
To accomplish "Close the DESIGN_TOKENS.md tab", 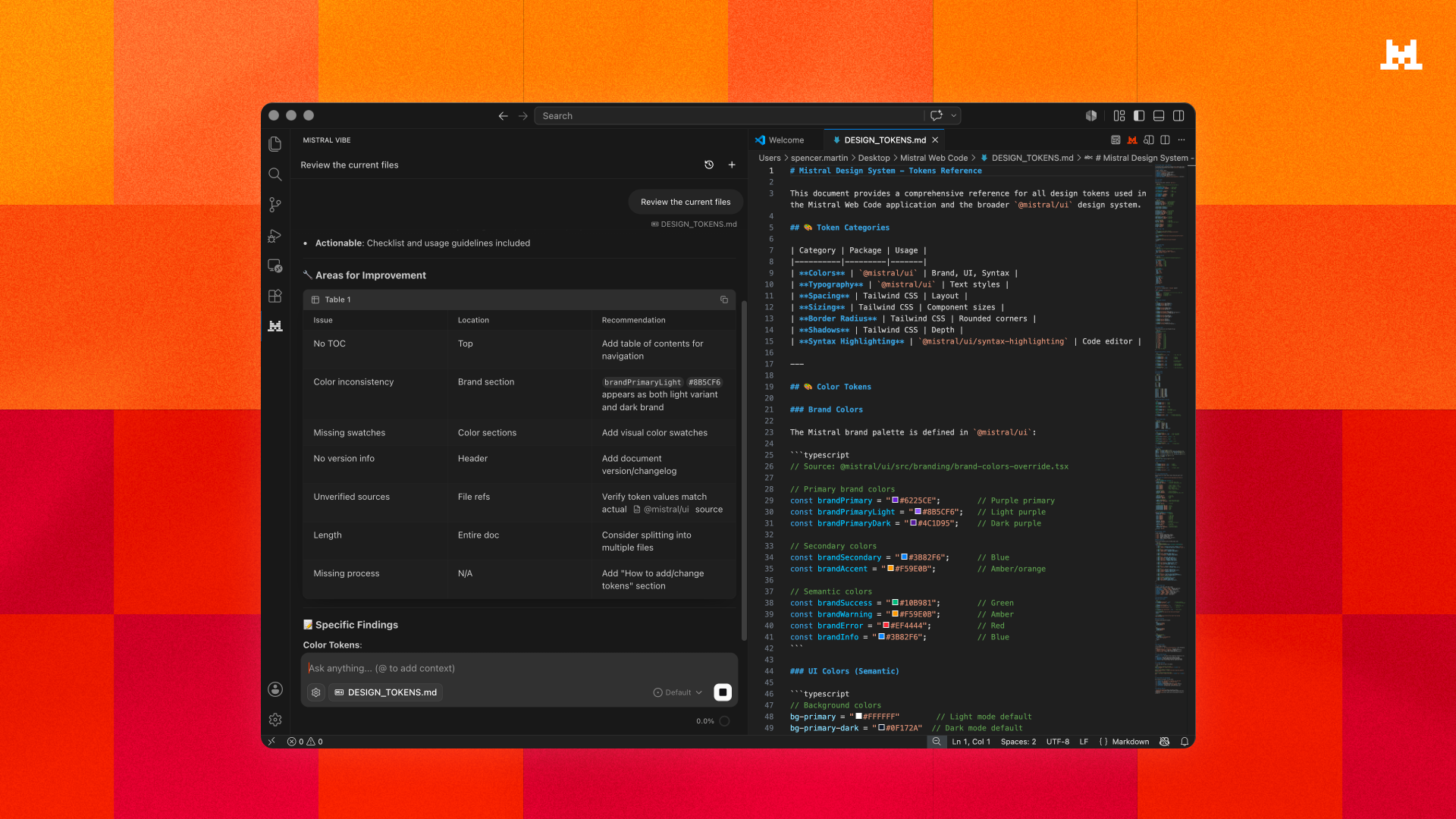I will click(935, 140).
